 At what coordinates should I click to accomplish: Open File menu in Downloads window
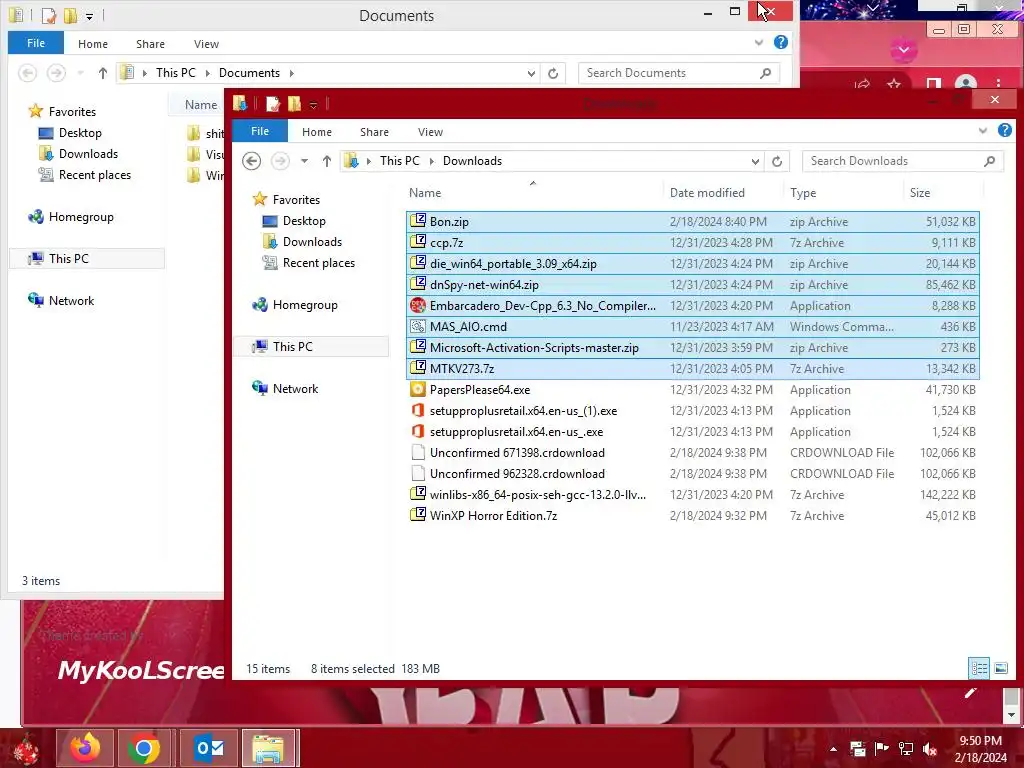[260, 131]
